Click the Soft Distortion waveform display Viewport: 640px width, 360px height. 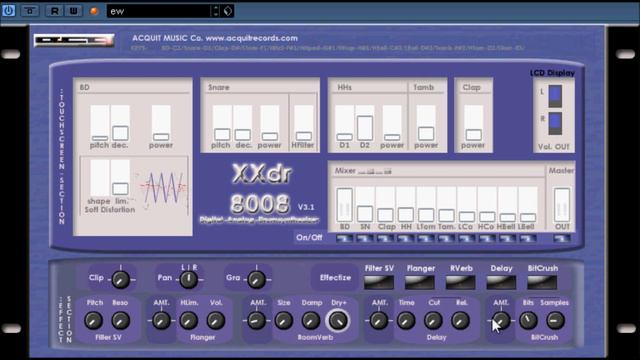163,189
